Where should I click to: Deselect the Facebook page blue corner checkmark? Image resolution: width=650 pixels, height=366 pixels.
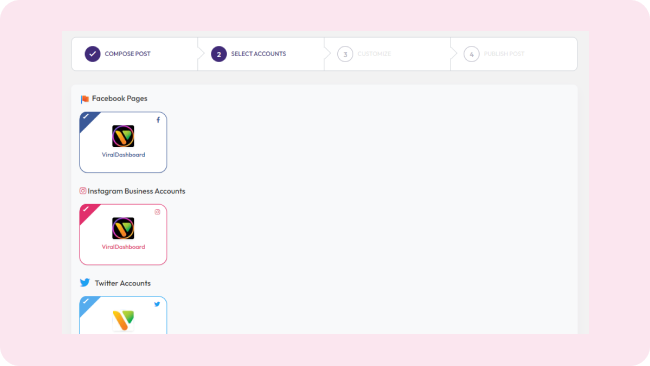point(87,117)
